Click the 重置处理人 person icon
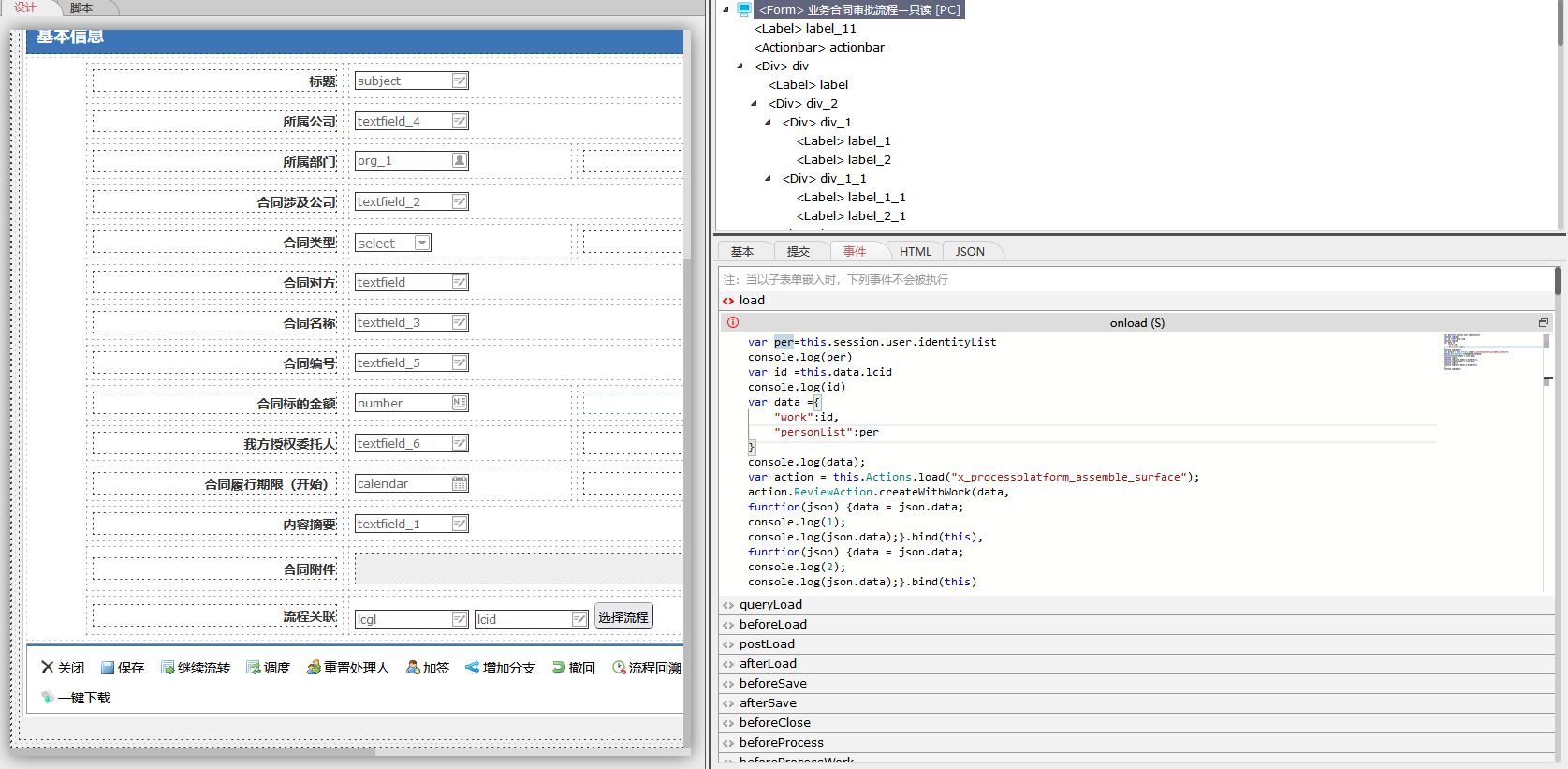The height and width of the screenshot is (769, 1568). click(x=314, y=668)
